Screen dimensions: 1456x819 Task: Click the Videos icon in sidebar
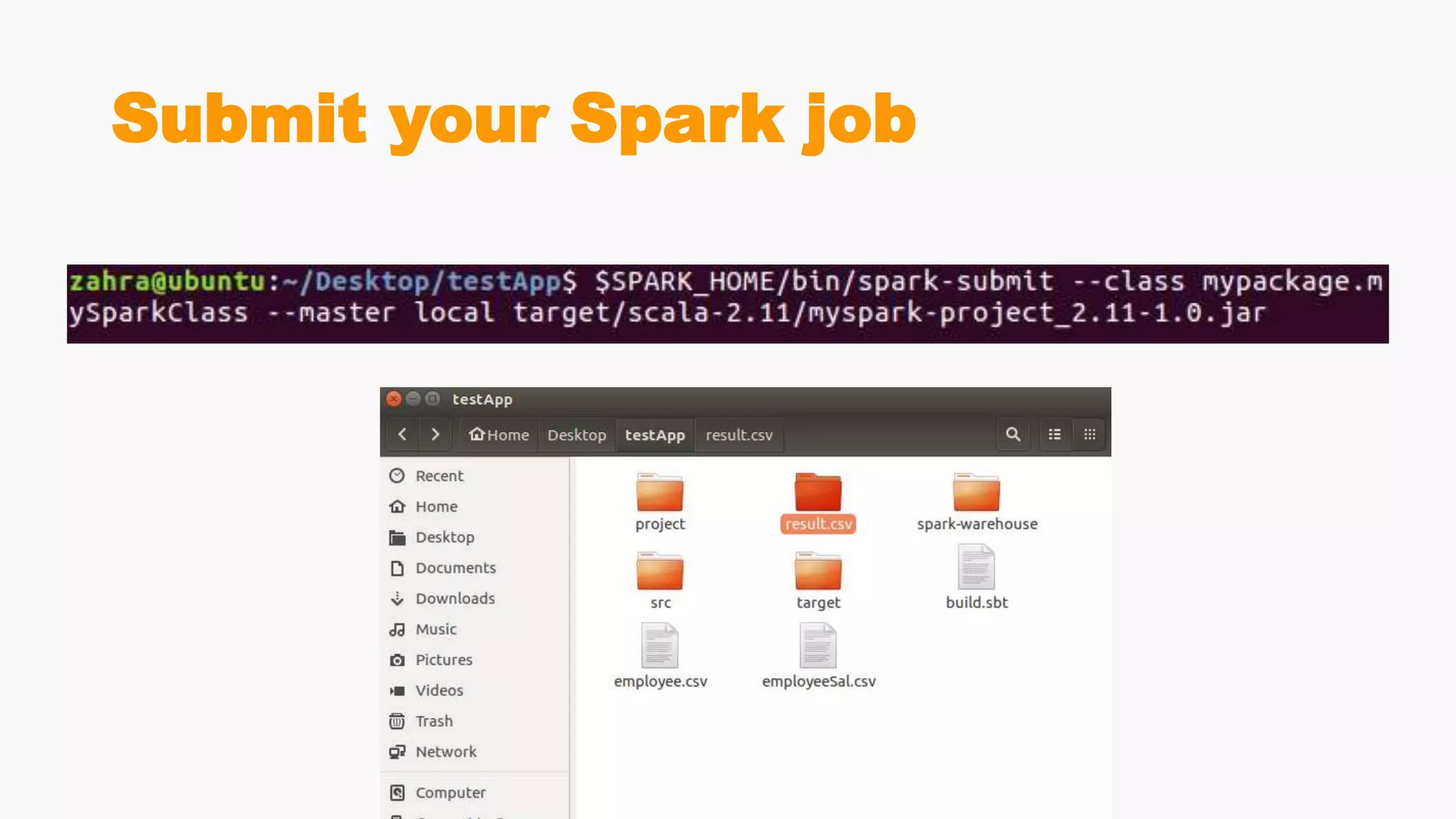(397, 691)
